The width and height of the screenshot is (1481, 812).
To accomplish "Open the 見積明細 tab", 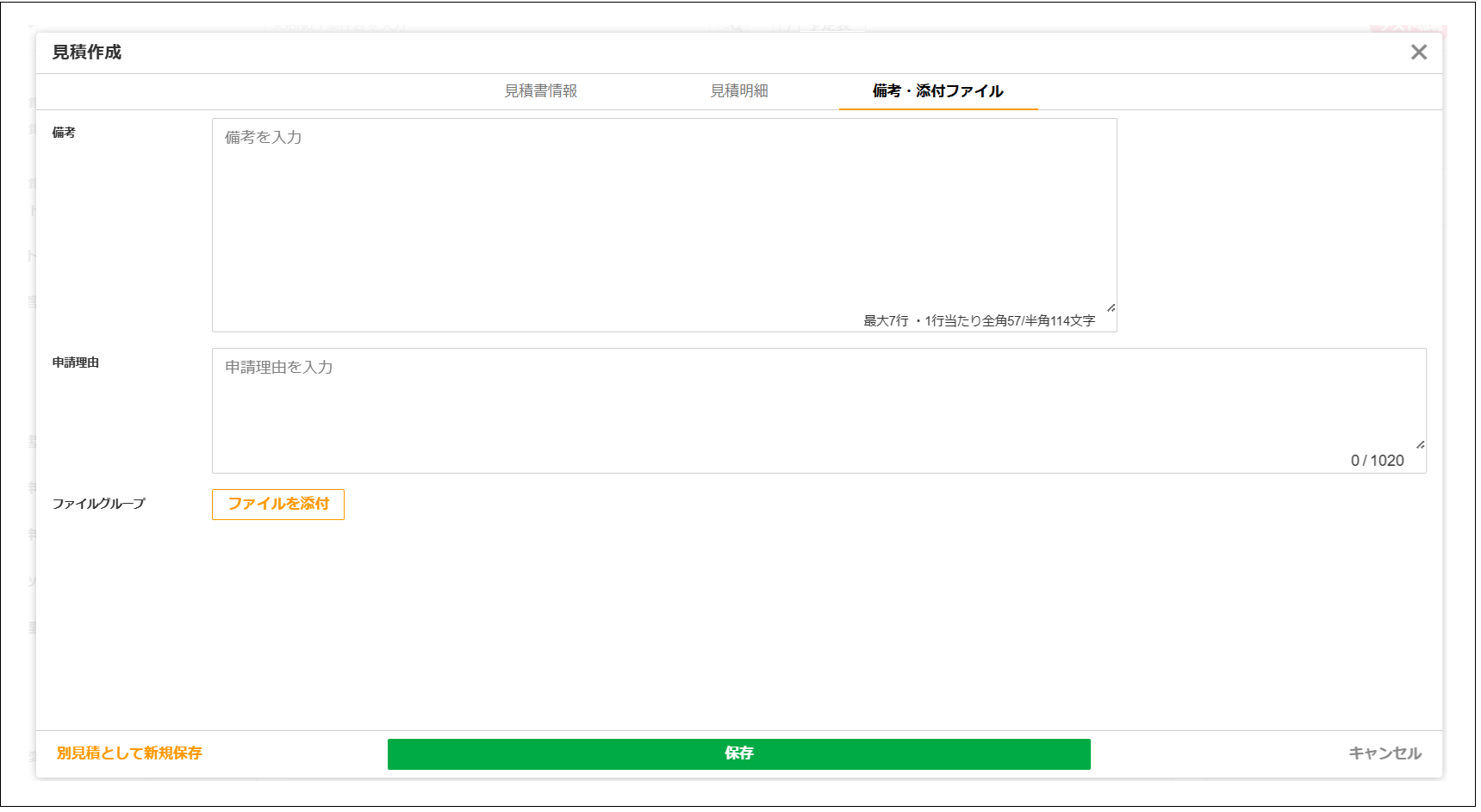I will (x=740, y=90).
